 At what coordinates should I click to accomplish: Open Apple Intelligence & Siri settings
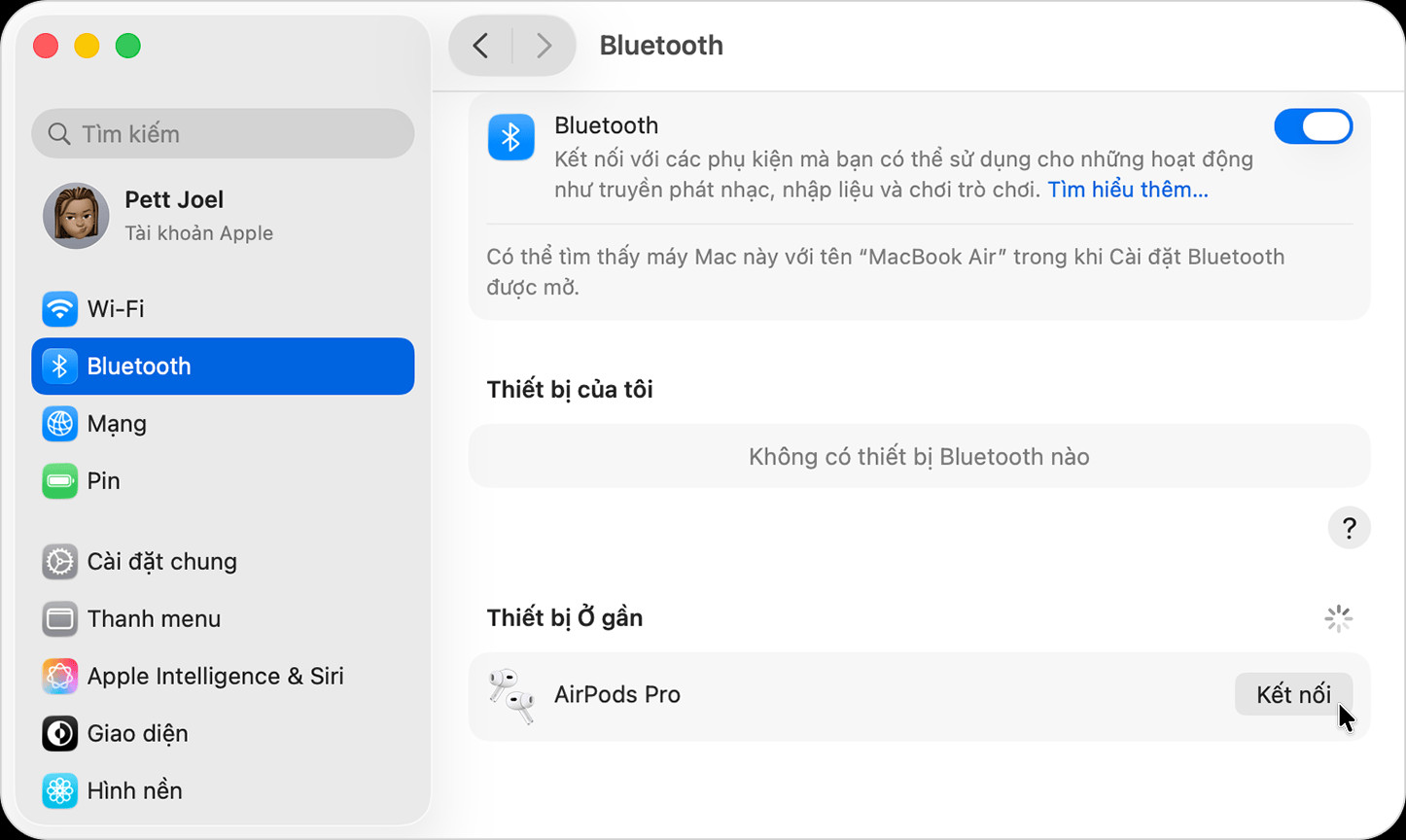[x=59, y=676]
